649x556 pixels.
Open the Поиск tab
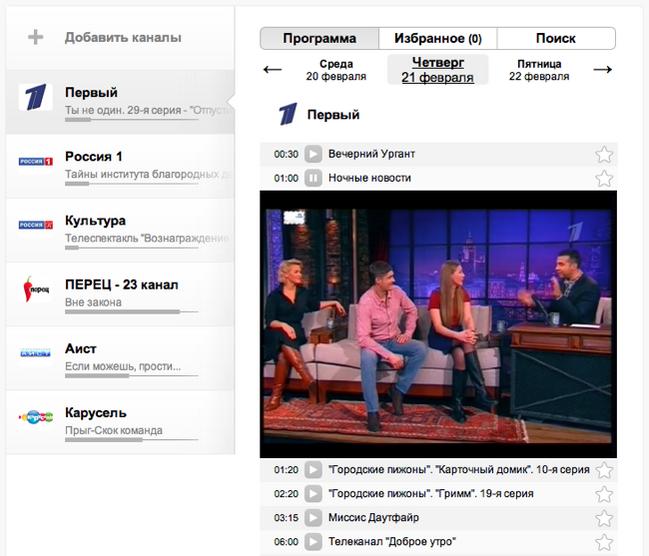556,39
